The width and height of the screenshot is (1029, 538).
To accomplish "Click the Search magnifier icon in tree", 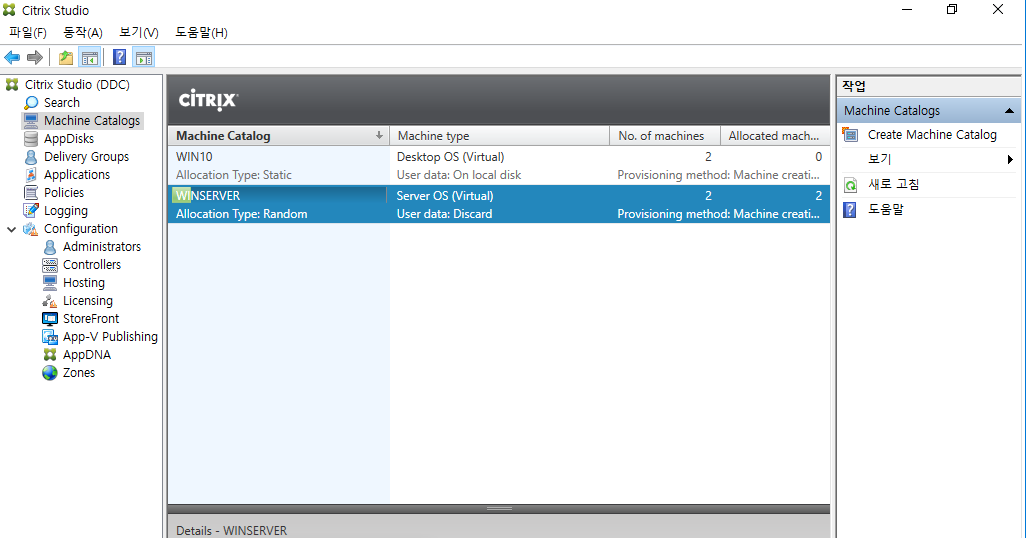I will click(31, 103).
